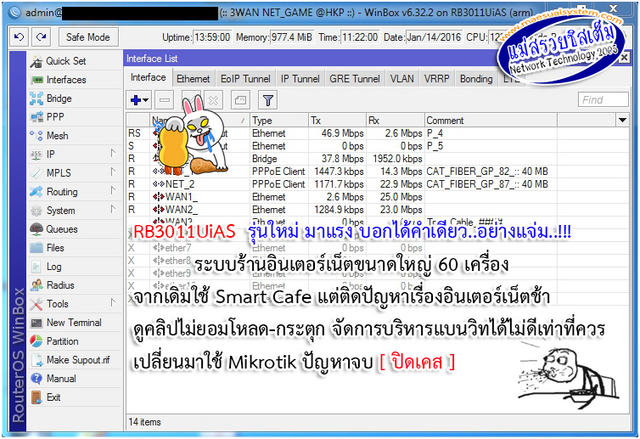Image resolution: width=640 pixels, height=439 pixels.
Task: Click the Memory 977.4 MiB field
Action: pyautogui.click(x=291, y=37)
